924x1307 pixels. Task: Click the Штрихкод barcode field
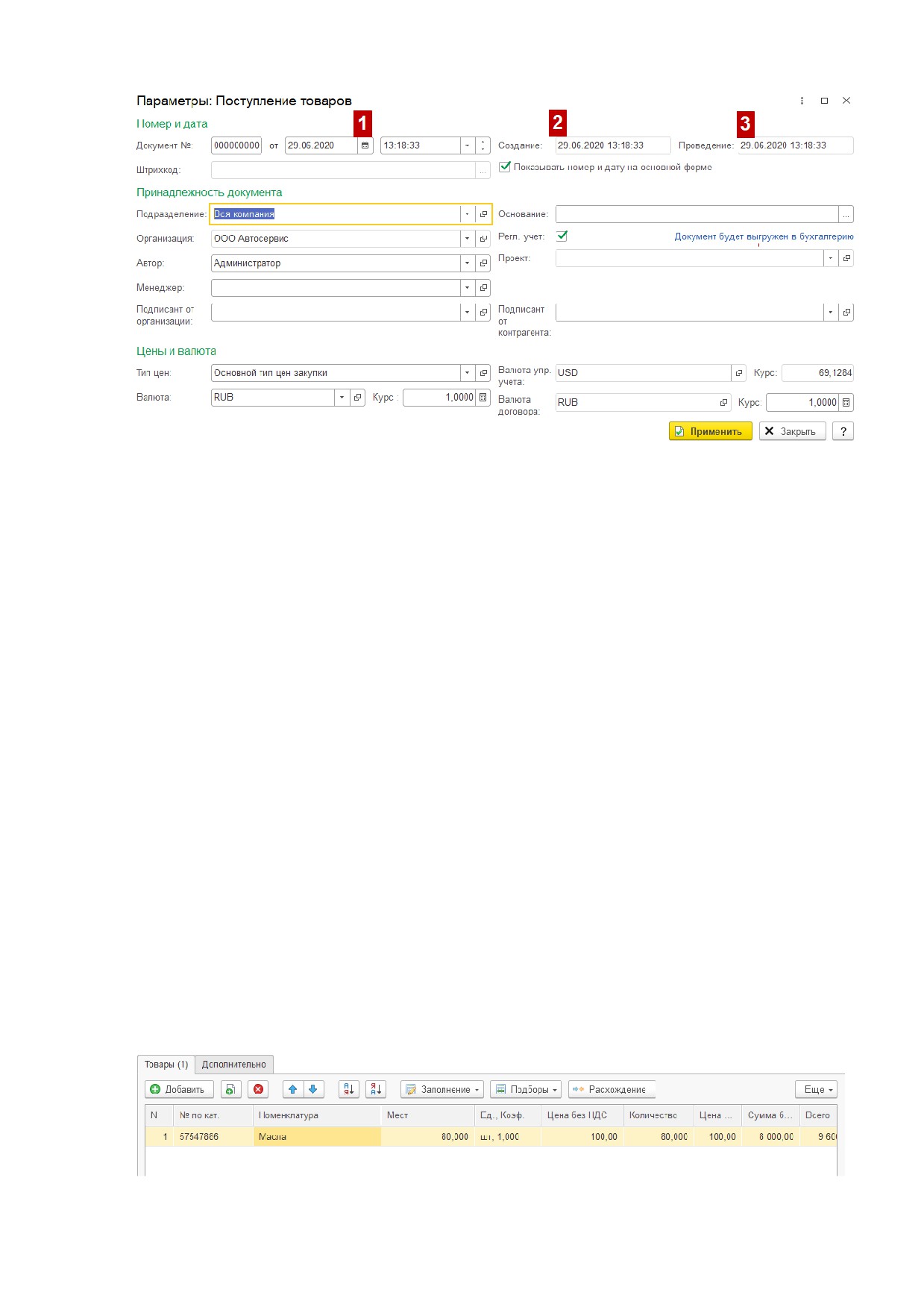(x=343, y=170)
